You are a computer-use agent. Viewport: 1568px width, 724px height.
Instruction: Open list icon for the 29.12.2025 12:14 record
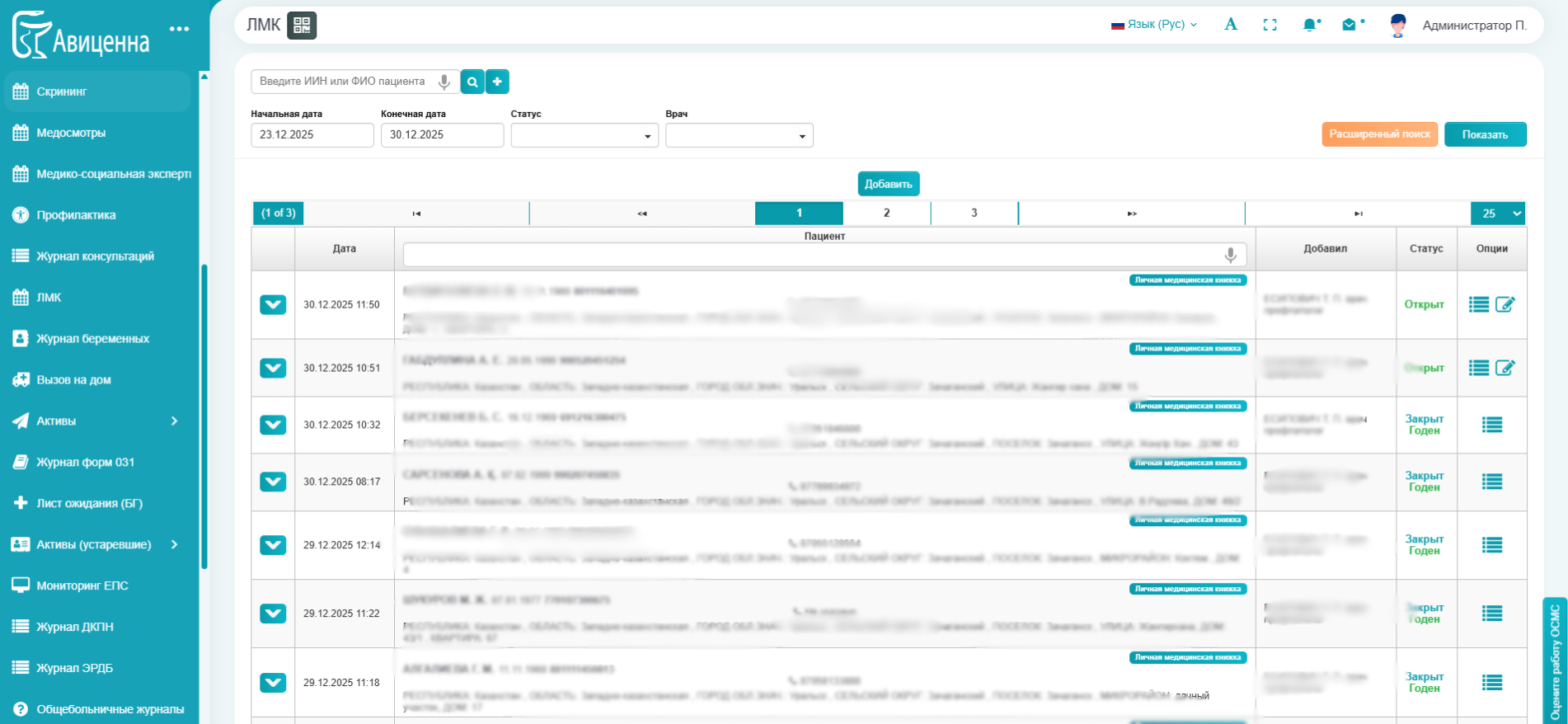[x=1491, y=545]
